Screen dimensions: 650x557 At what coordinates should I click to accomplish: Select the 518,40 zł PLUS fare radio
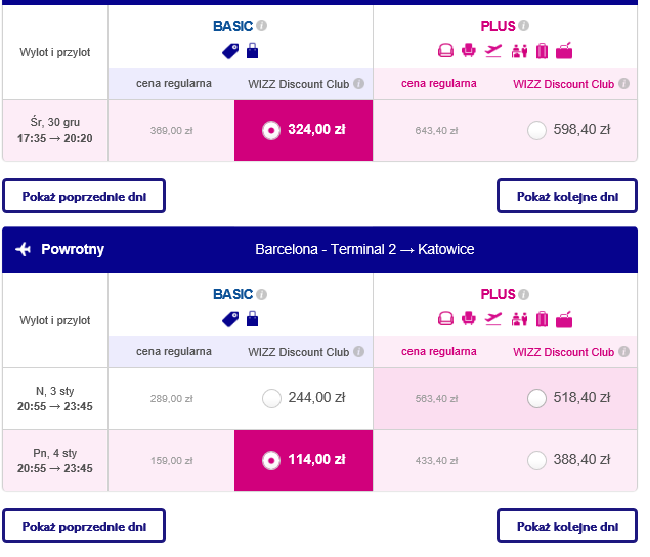point(536,398)
